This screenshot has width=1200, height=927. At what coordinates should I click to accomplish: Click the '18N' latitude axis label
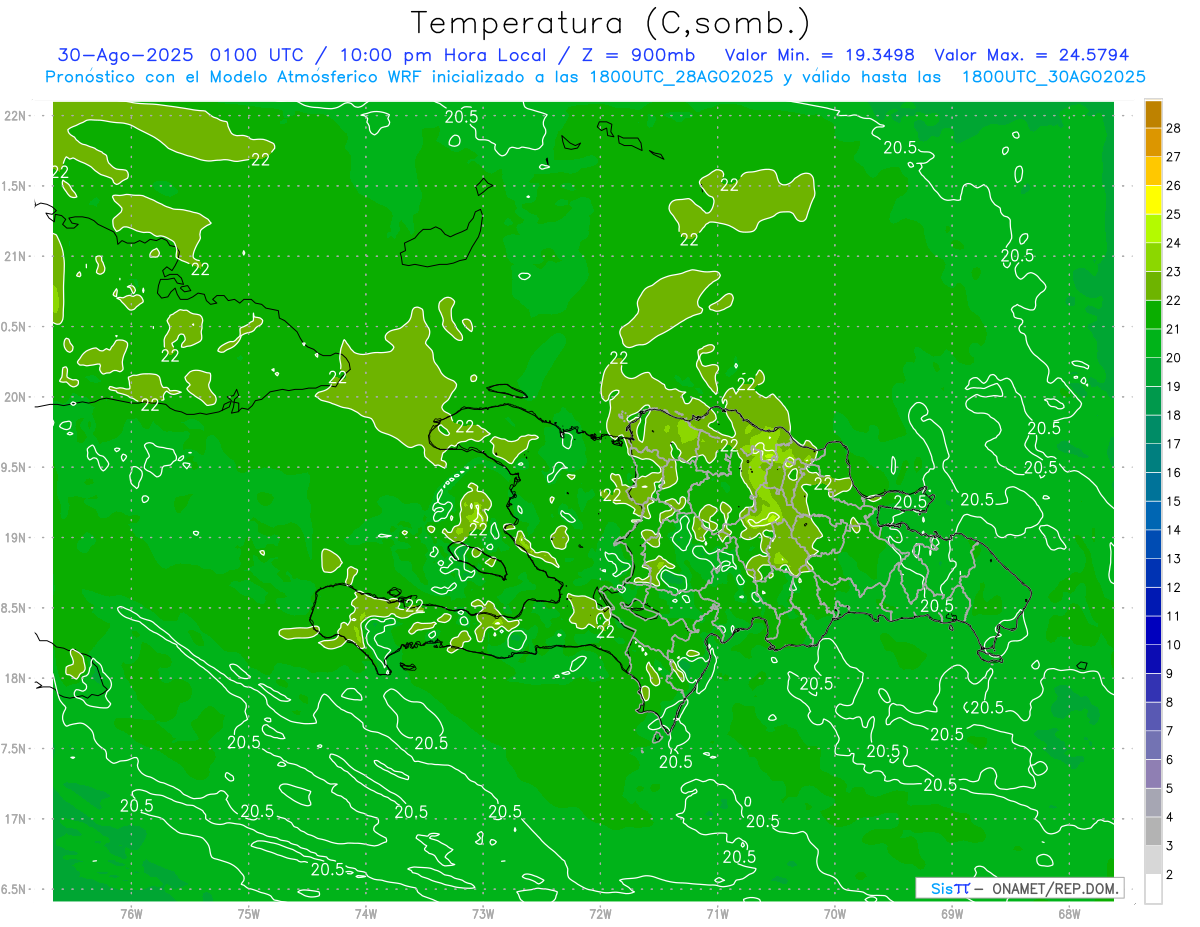coord(16,678)
